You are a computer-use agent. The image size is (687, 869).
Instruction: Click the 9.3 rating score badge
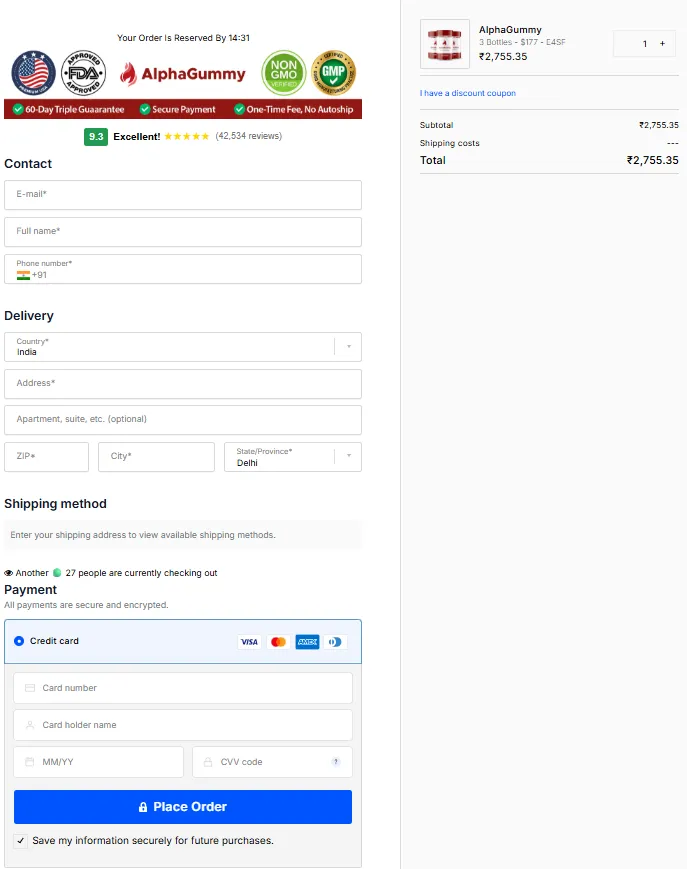(96, 137)
